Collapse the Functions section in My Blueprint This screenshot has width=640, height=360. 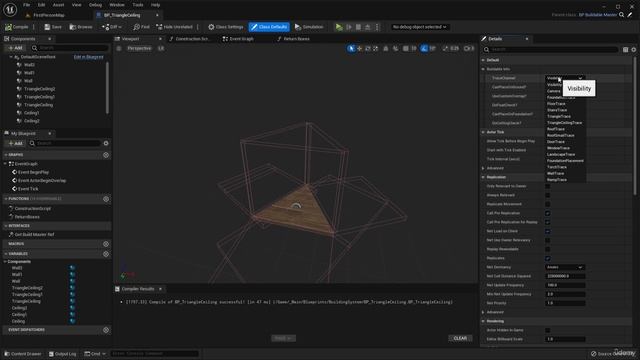coord(6,199)
